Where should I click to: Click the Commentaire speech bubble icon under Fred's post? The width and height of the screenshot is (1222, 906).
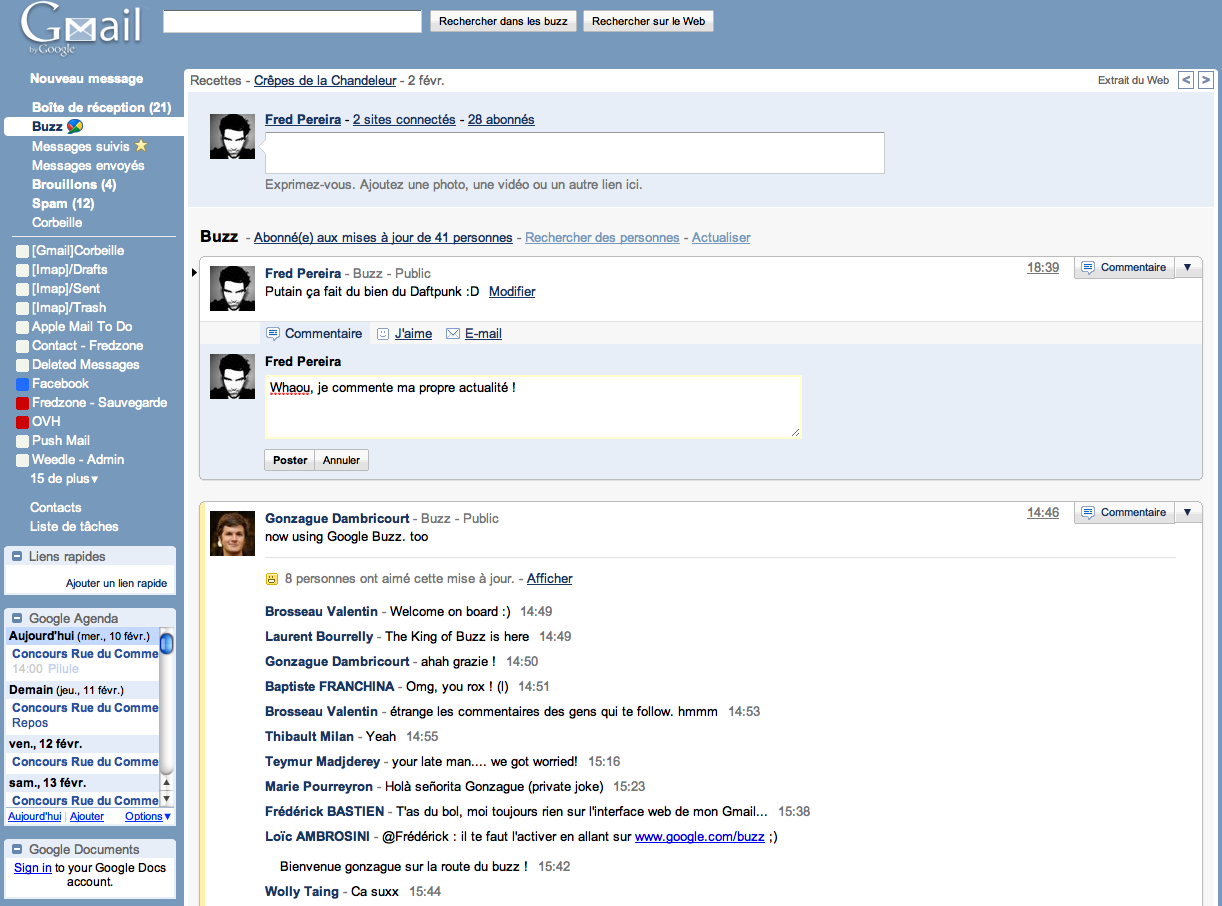pos(273,334)
